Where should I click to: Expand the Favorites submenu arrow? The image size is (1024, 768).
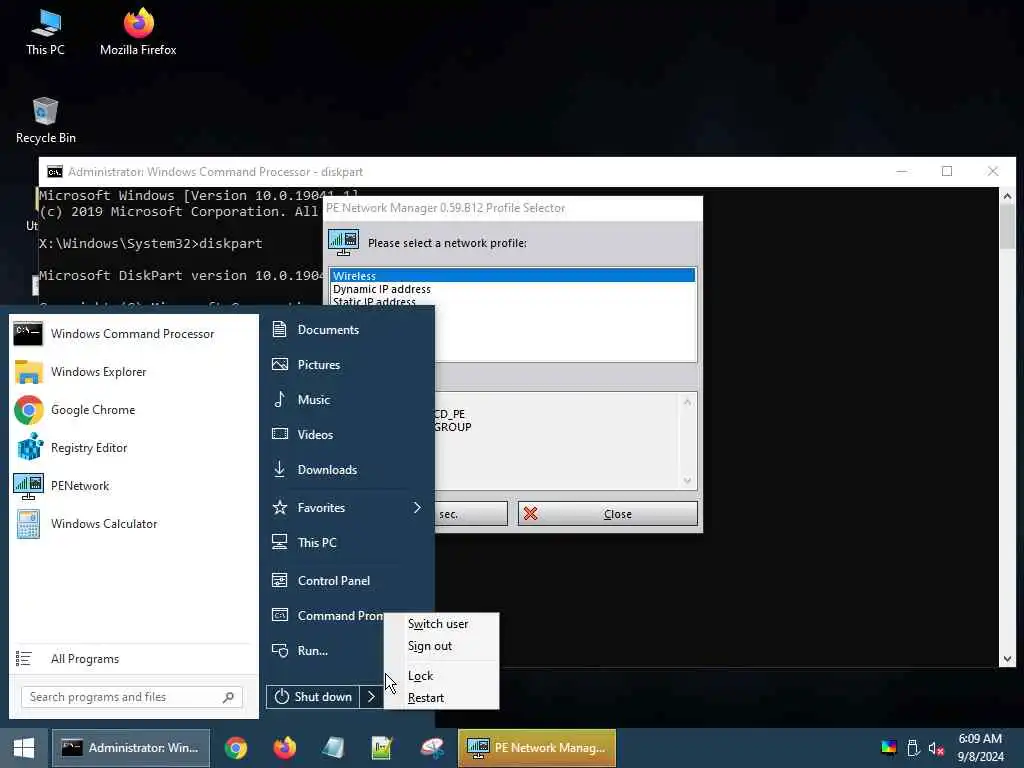tap(417, 507)
